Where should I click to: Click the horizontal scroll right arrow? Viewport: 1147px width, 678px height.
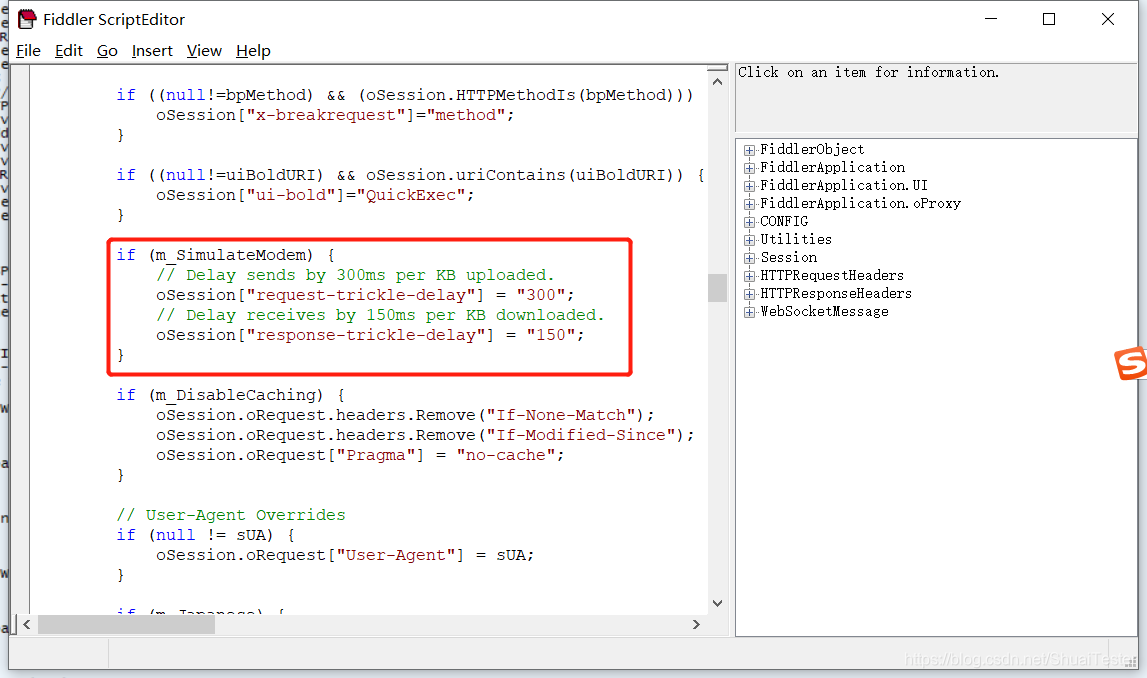[x=696, y=625]
